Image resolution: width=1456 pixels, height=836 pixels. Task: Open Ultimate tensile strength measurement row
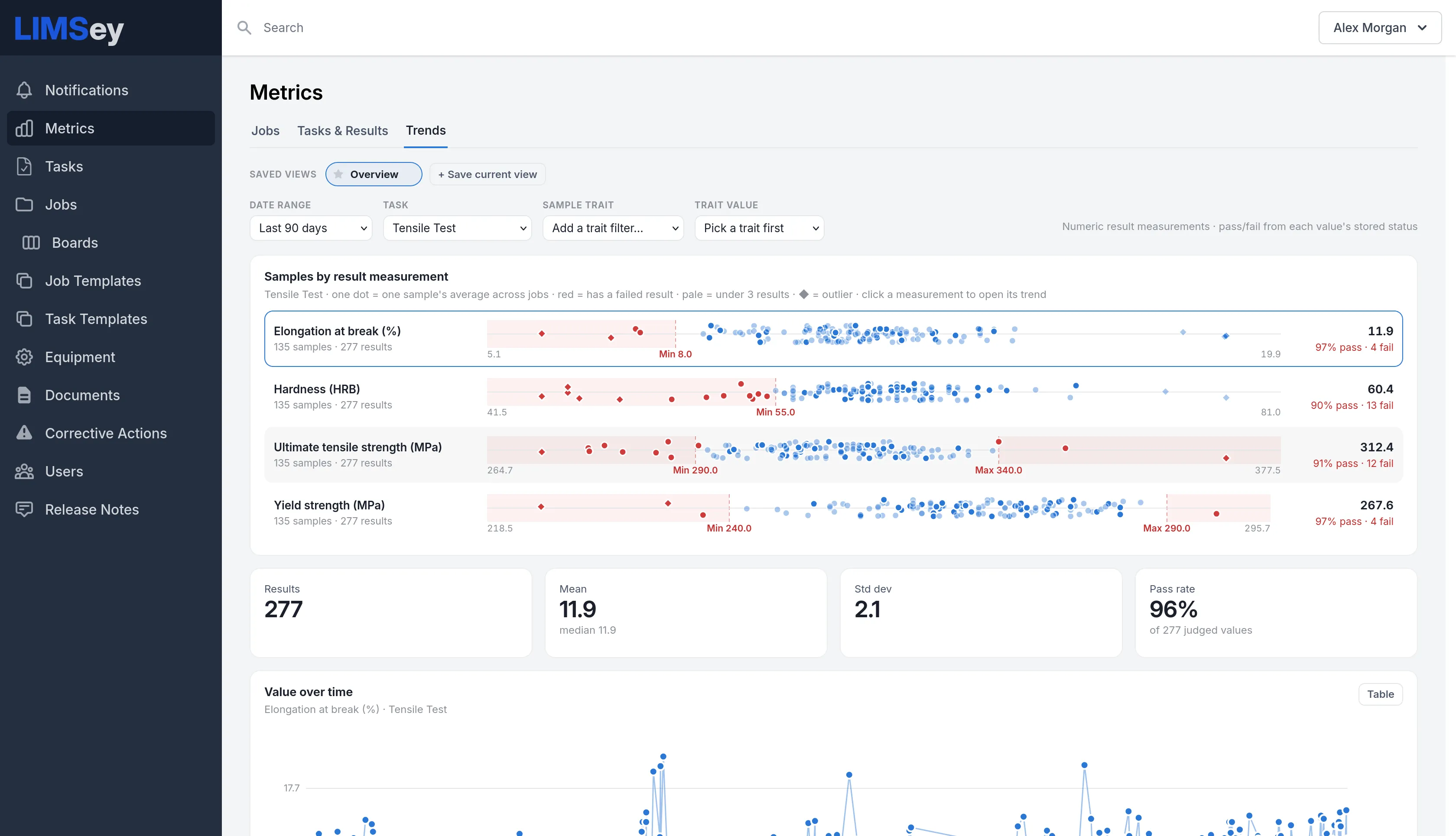pos(833,455)
